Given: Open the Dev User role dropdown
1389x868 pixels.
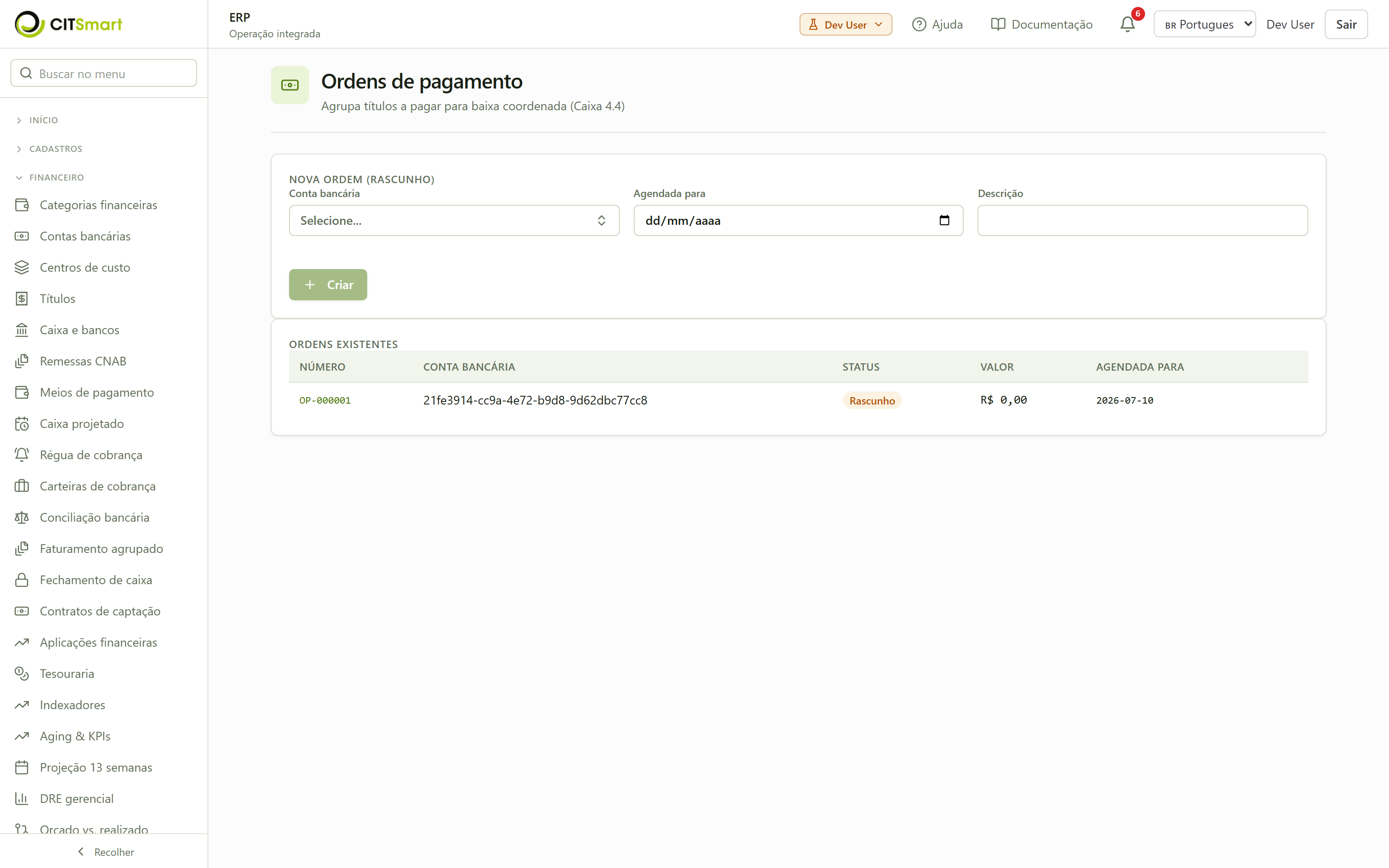Looking at the screenshot, I should click(x=846, y=25).
